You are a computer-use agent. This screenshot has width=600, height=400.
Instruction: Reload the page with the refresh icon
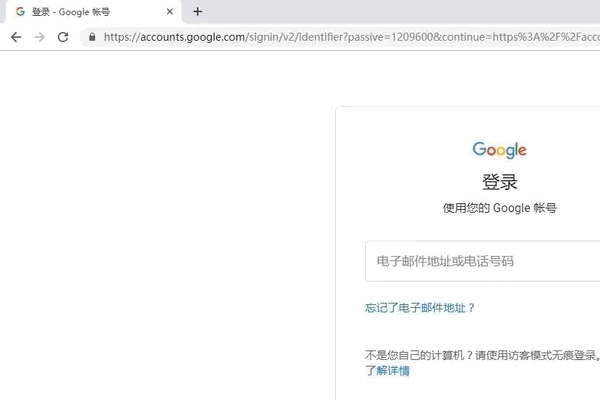click(63, 37)
